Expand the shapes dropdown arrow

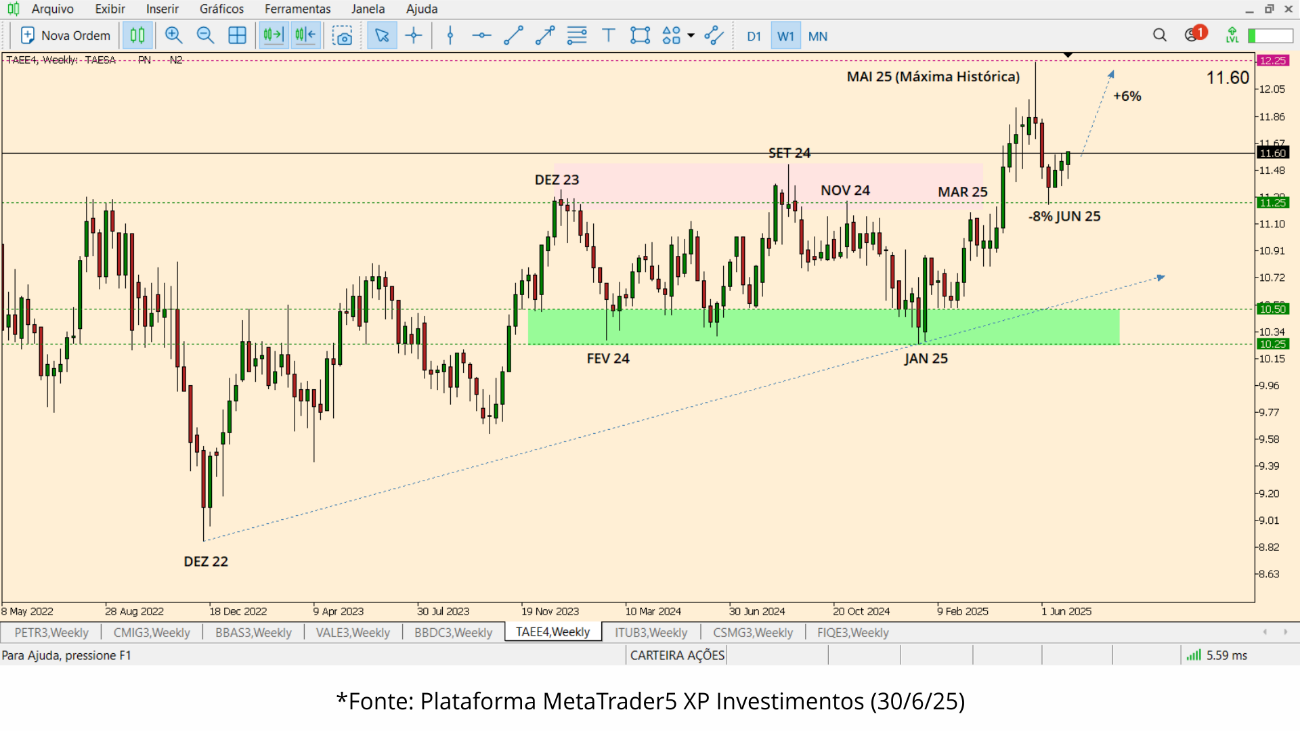[x=691, y=36]
